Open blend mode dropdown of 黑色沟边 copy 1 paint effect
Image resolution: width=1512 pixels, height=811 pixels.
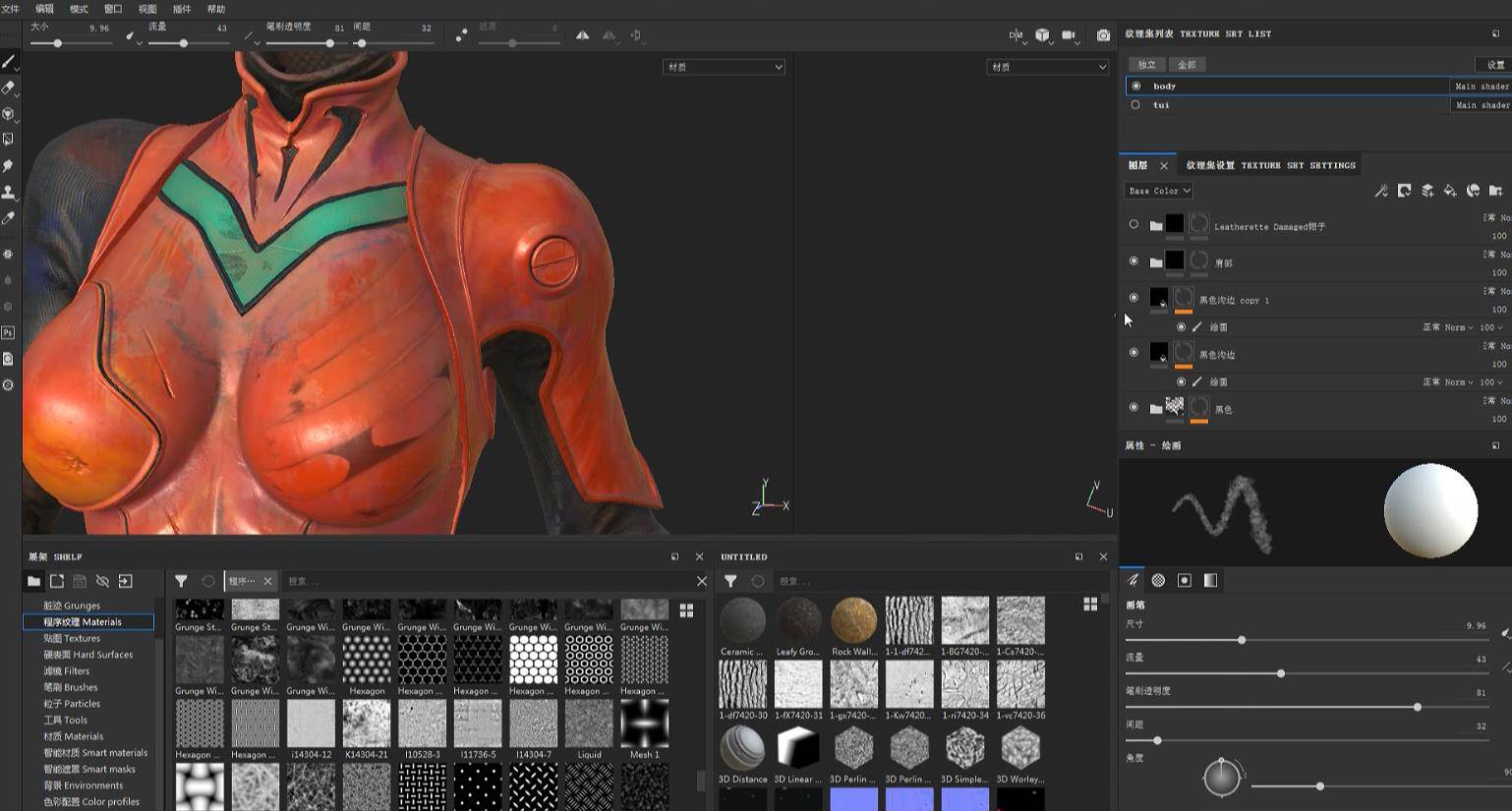point(1448,327)
